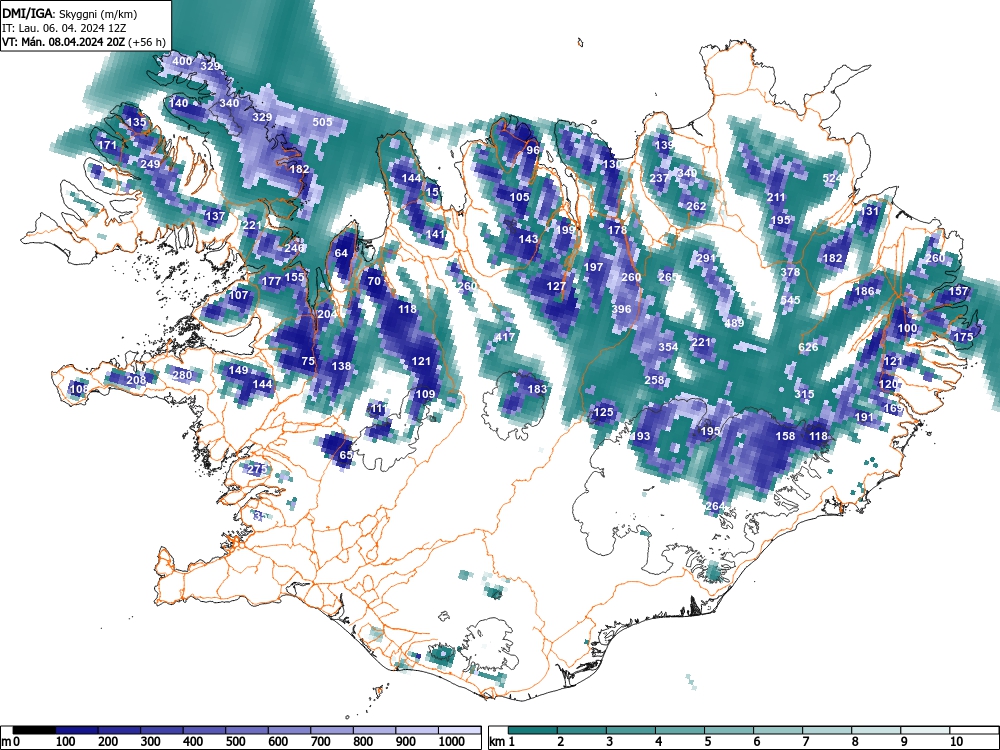Click the visibility value '125'

click(x=603, y=413)
